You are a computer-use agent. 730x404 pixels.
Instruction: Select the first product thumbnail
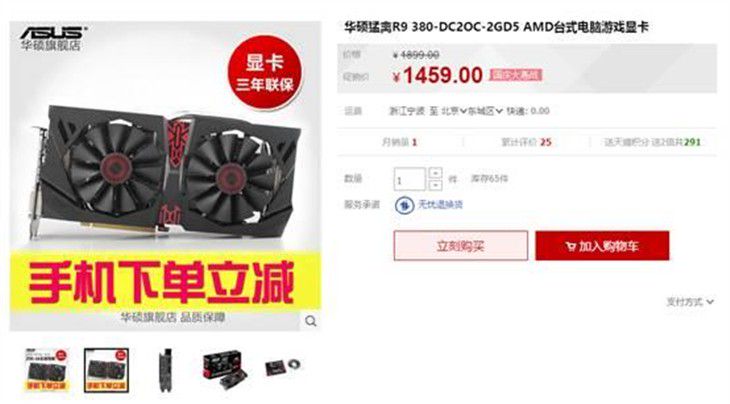click(x=46, y=370)
